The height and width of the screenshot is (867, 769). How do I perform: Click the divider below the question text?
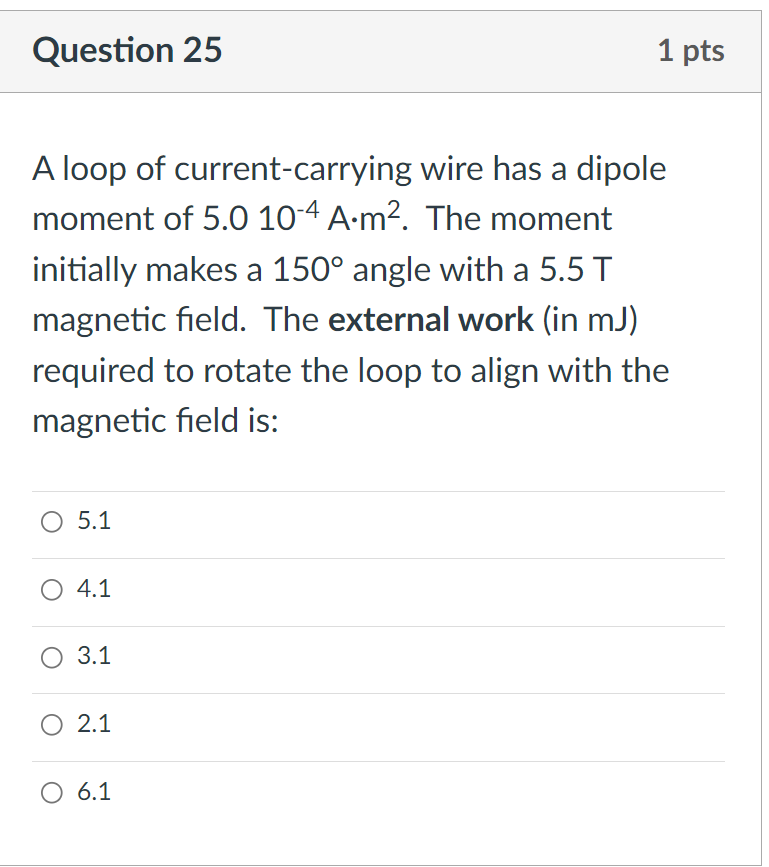point(380,490)
